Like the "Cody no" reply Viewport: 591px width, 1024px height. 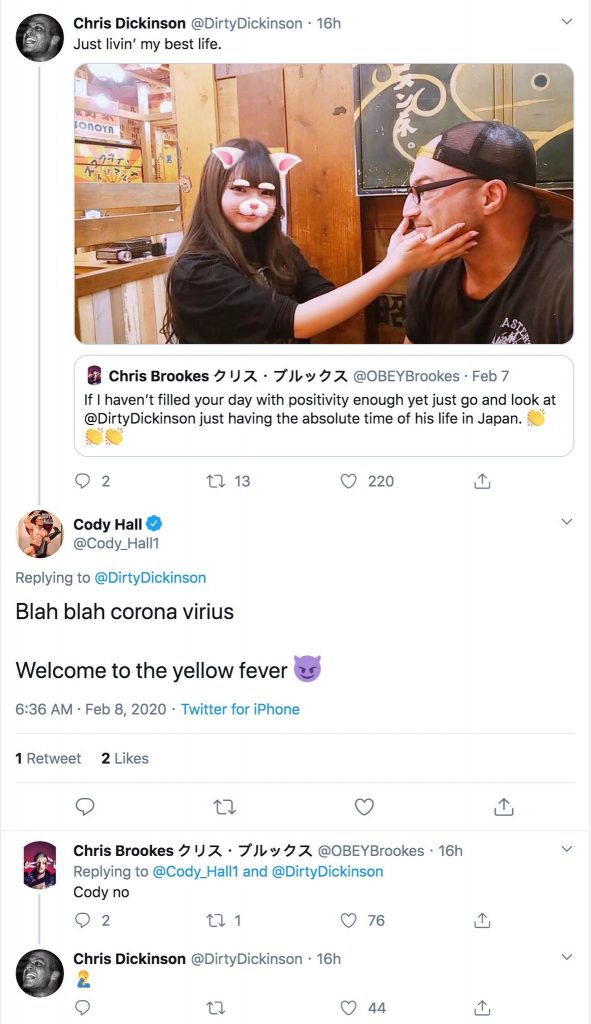click(x=349, y=920)
